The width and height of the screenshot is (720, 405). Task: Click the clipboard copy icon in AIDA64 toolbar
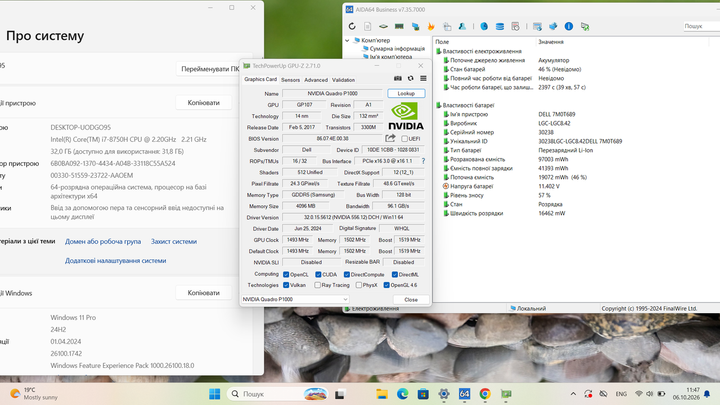pyautogui.click(x=447, y=27)
